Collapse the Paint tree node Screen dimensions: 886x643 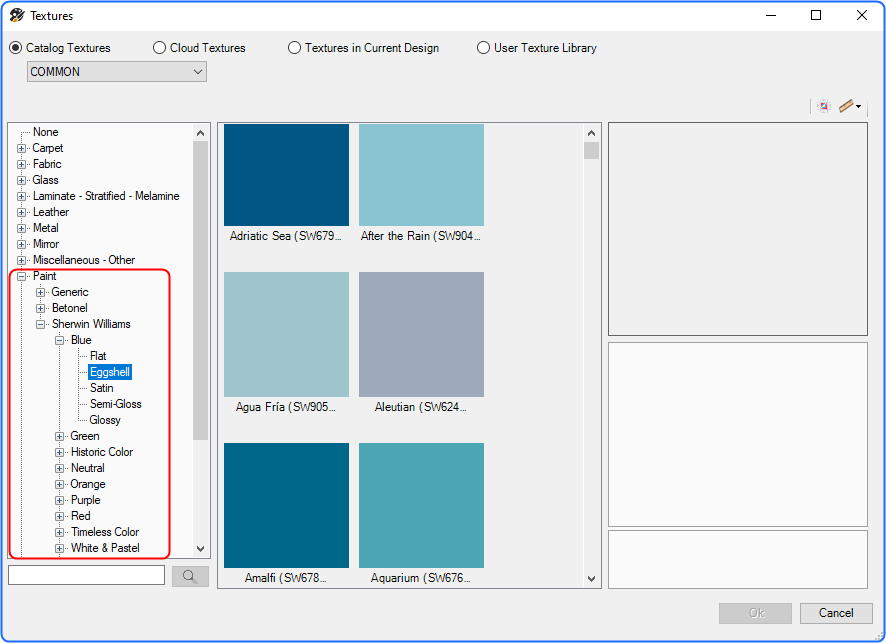(x=21, y=276)
